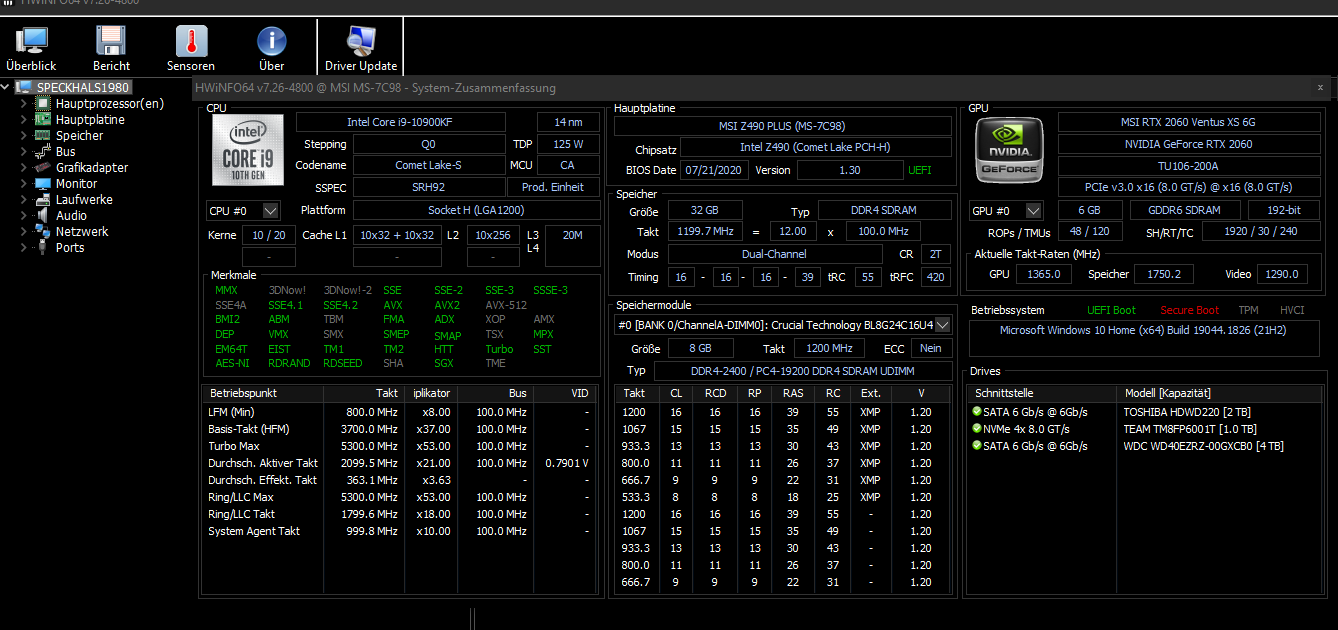The image size is (1338, 630).
Task: Open the Sensoren thermometer icon
Action: pyautogui.click(x=191, y=41)
